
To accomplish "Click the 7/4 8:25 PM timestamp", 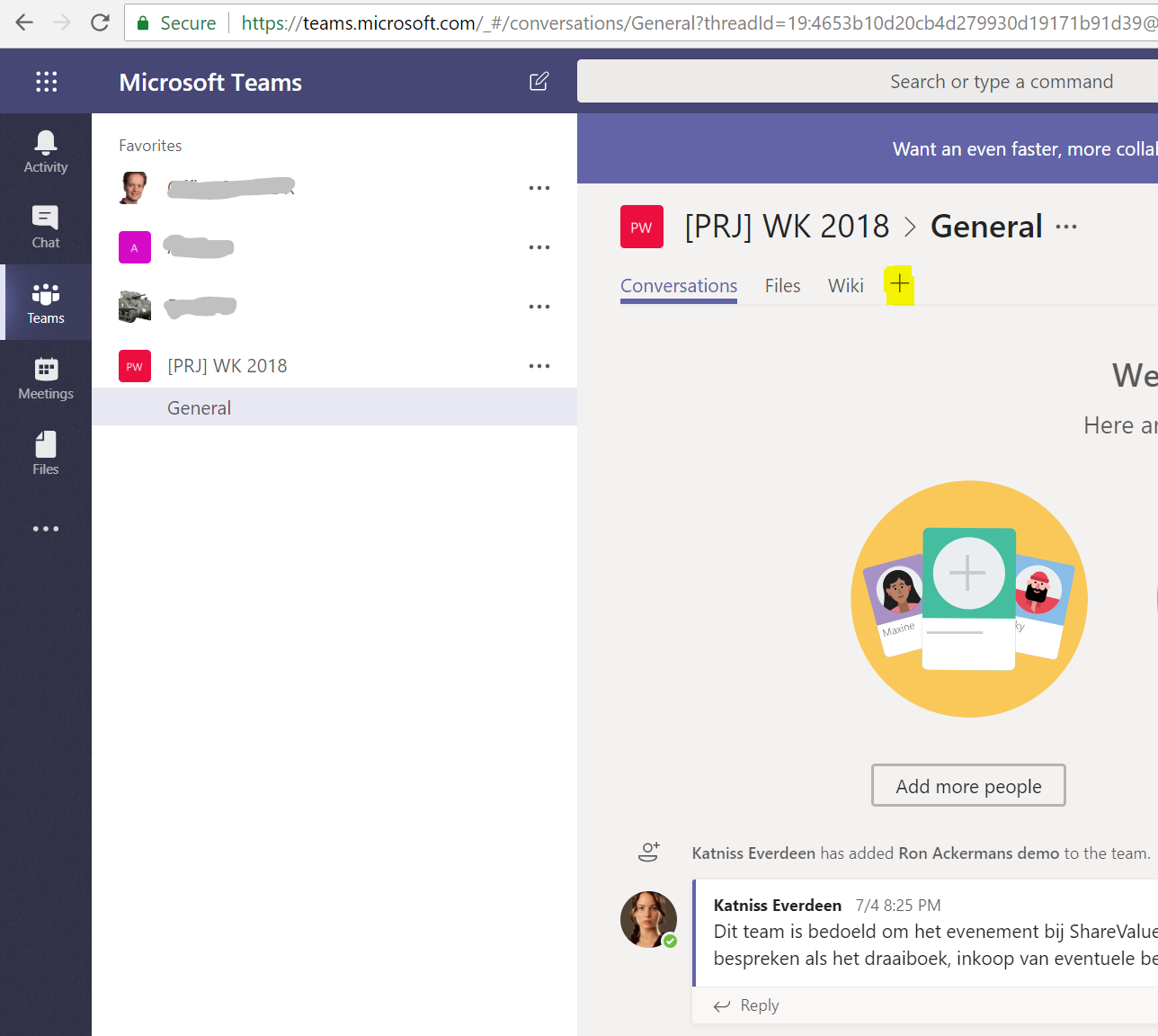I will click(x=898, y=906).
